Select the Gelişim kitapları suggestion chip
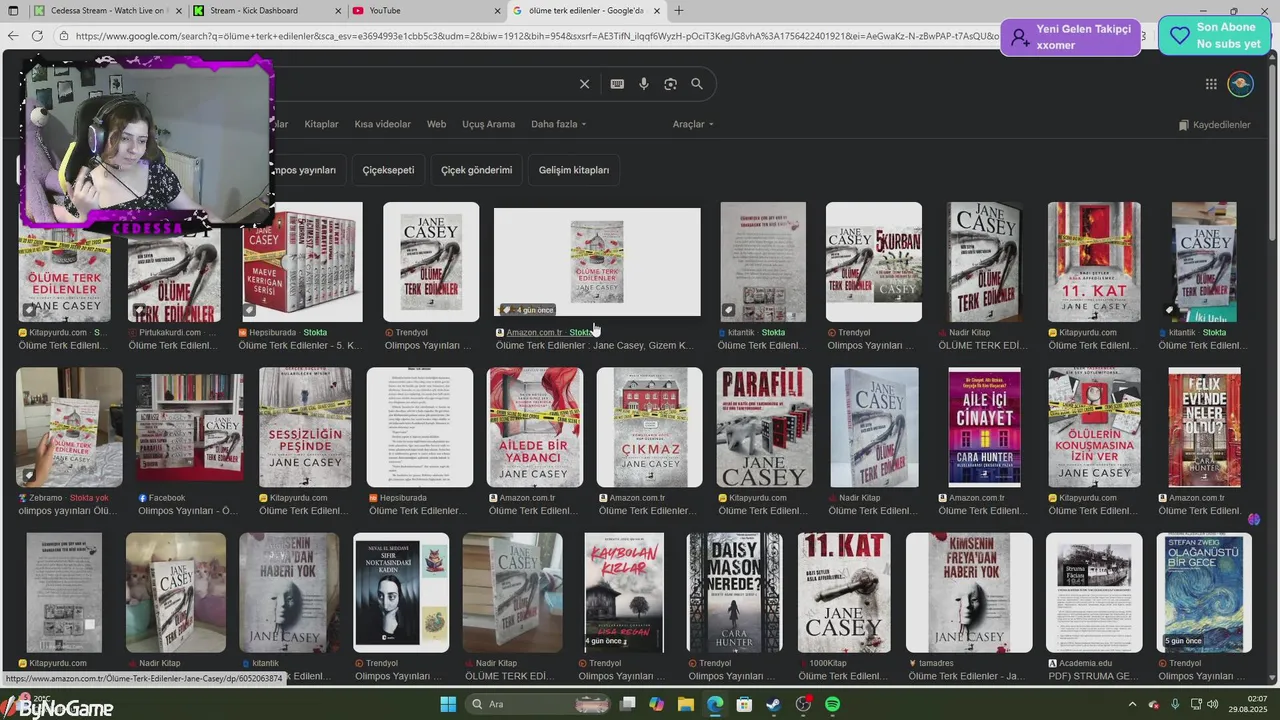Screen dimensions: 1280x720 click(x=574, y=170)
